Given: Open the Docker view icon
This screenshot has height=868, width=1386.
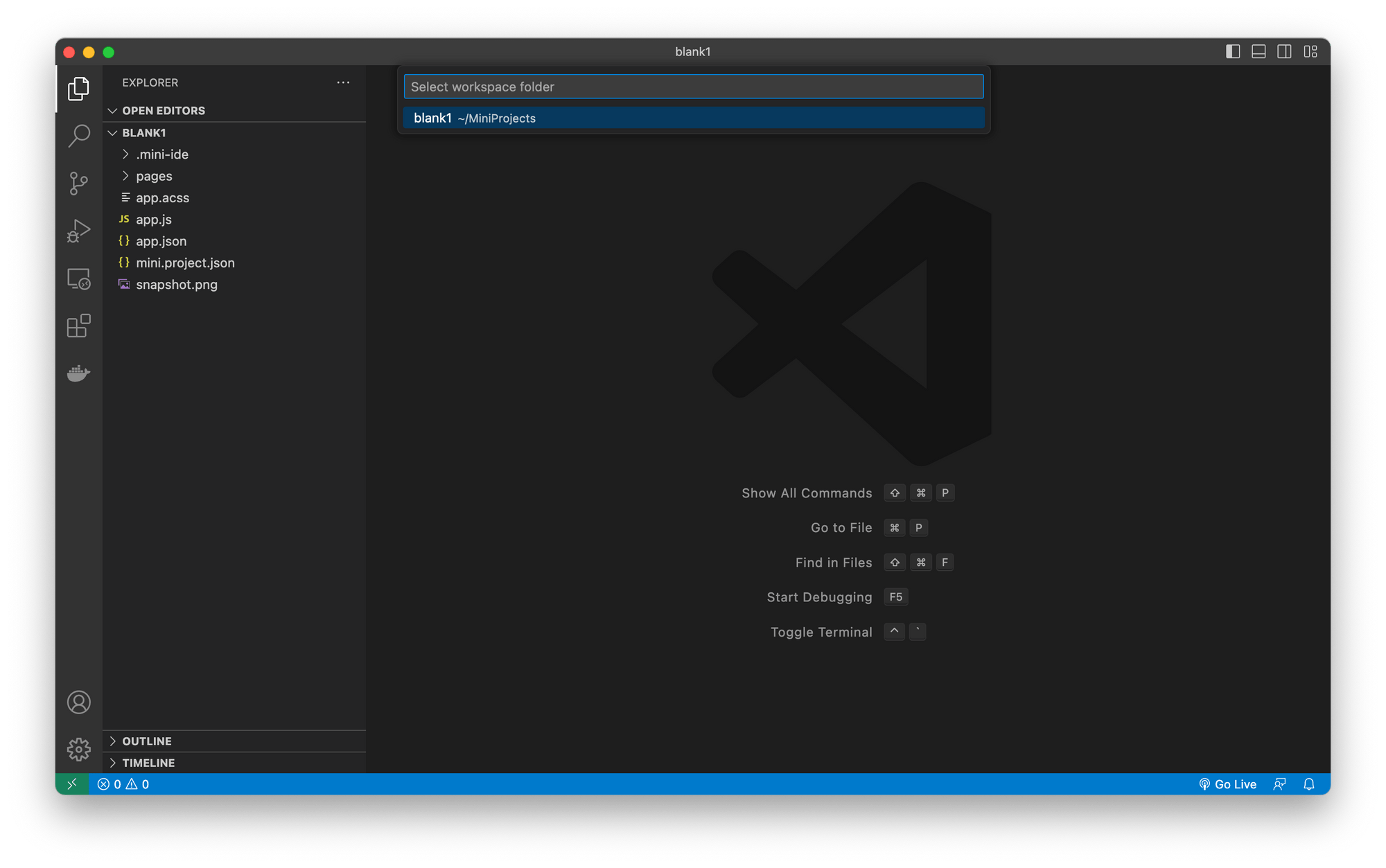Looking at the screenshot, I should tap(78, 373).
